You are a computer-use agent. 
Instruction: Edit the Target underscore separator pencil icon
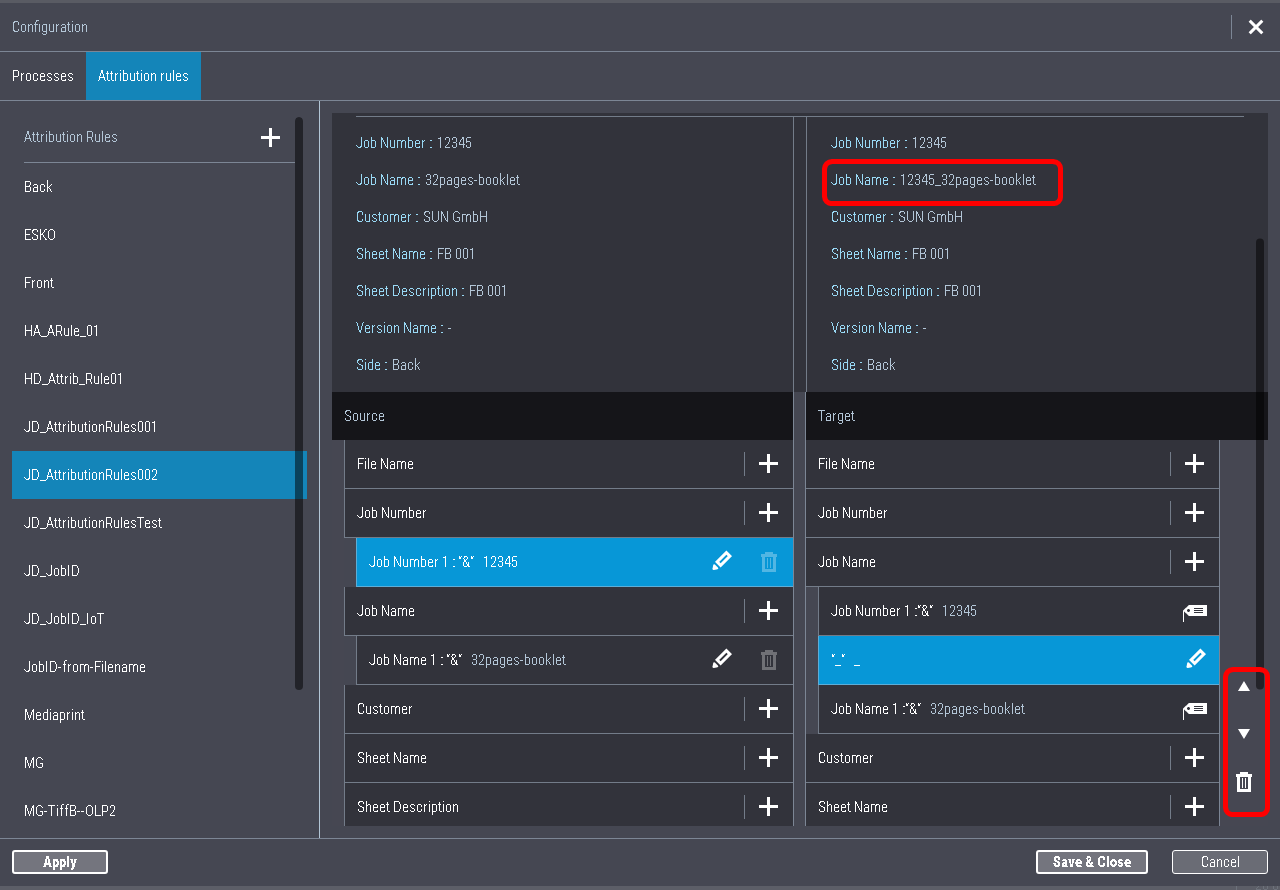click(x=1196, y=659)
